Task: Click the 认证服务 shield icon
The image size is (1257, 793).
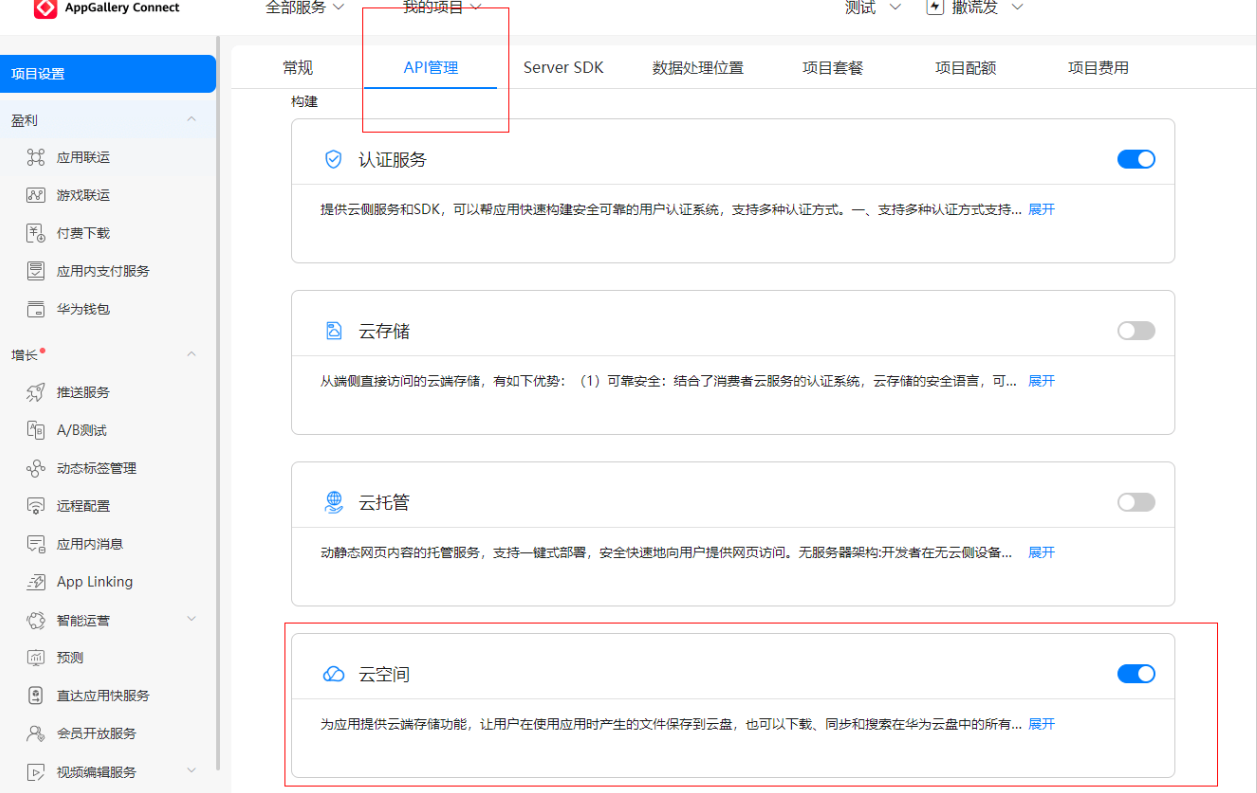Action: pyautogui.click(x=334, y=160)
